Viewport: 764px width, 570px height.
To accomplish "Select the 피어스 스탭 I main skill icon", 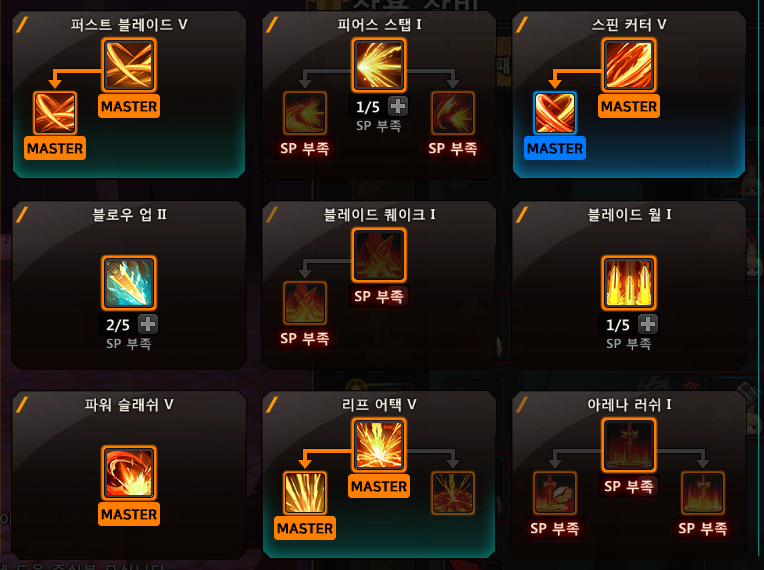I will point(379,65).
